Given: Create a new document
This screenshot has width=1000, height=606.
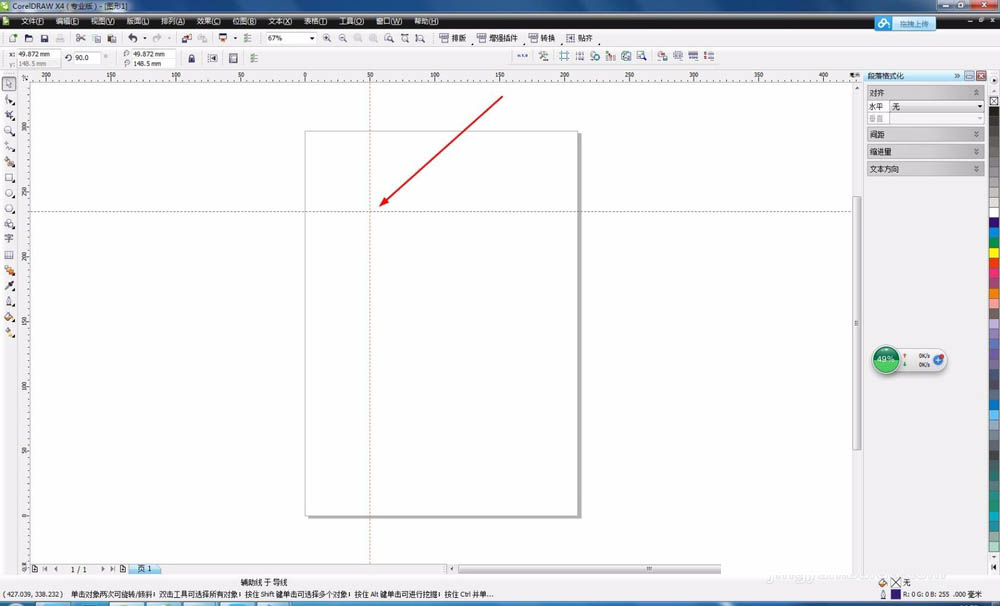Looking at the screenshot, I should click(13, 38).
